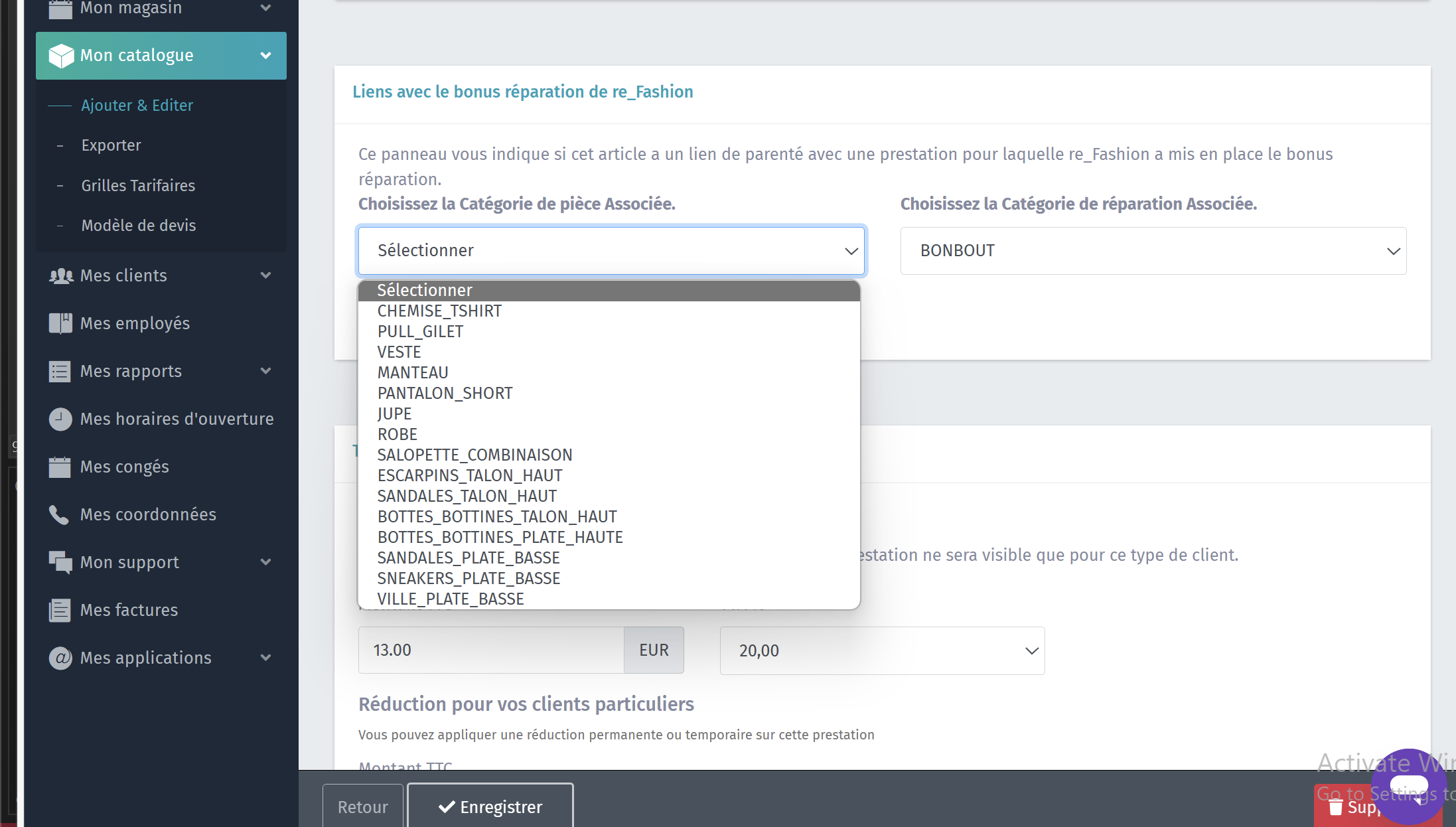This screenshot has height=827, width=1456.
Task: Choose SNEAKERS_PLATE_BASSE in the category list
Action: (469, 579)
